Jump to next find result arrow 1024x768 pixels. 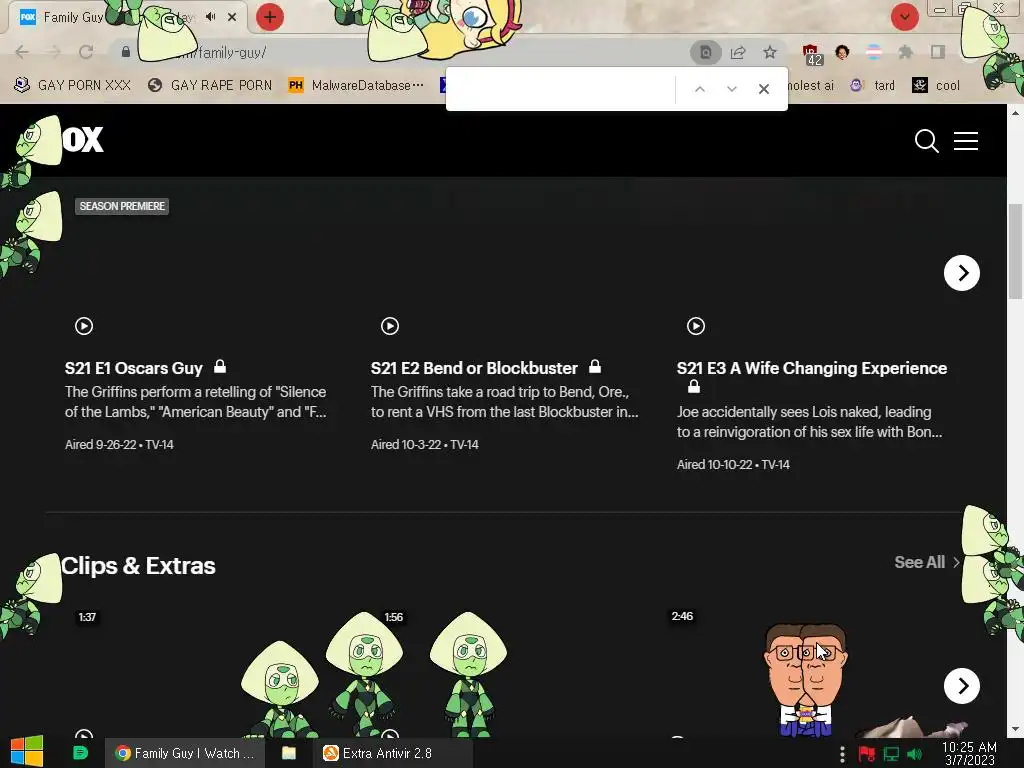731,89
